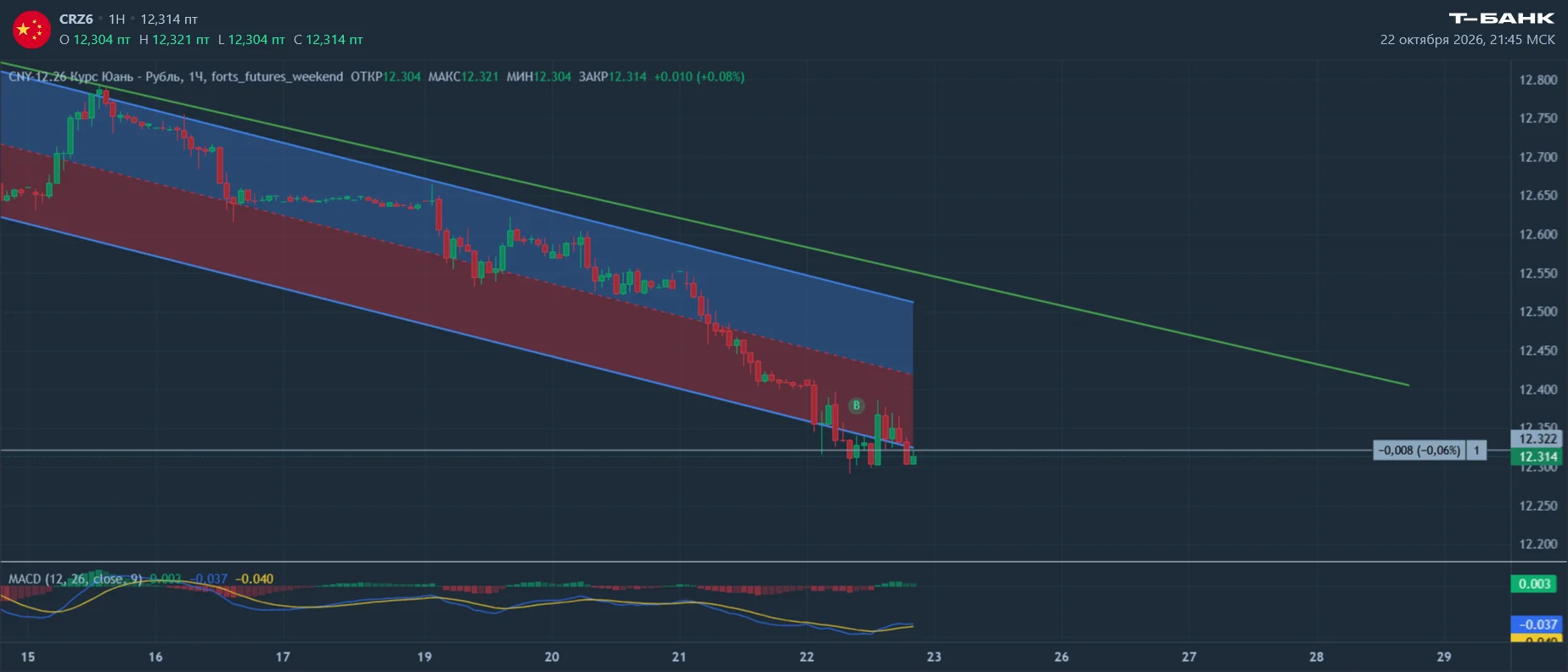Click the CRZ6 ticker name
Image resolution: width=1568 pixels, height=672 pixels.
coord(76,19)
